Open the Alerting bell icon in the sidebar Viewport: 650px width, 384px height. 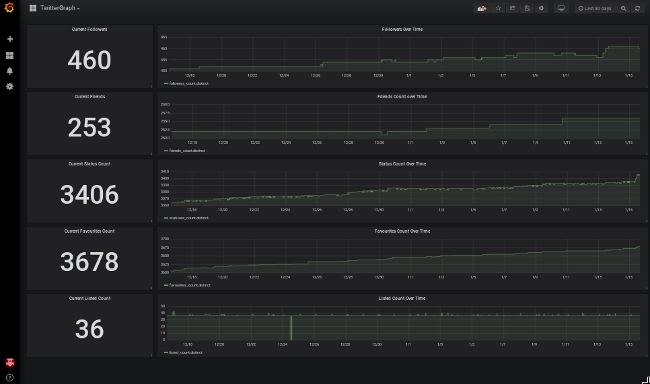pos(10,71)
